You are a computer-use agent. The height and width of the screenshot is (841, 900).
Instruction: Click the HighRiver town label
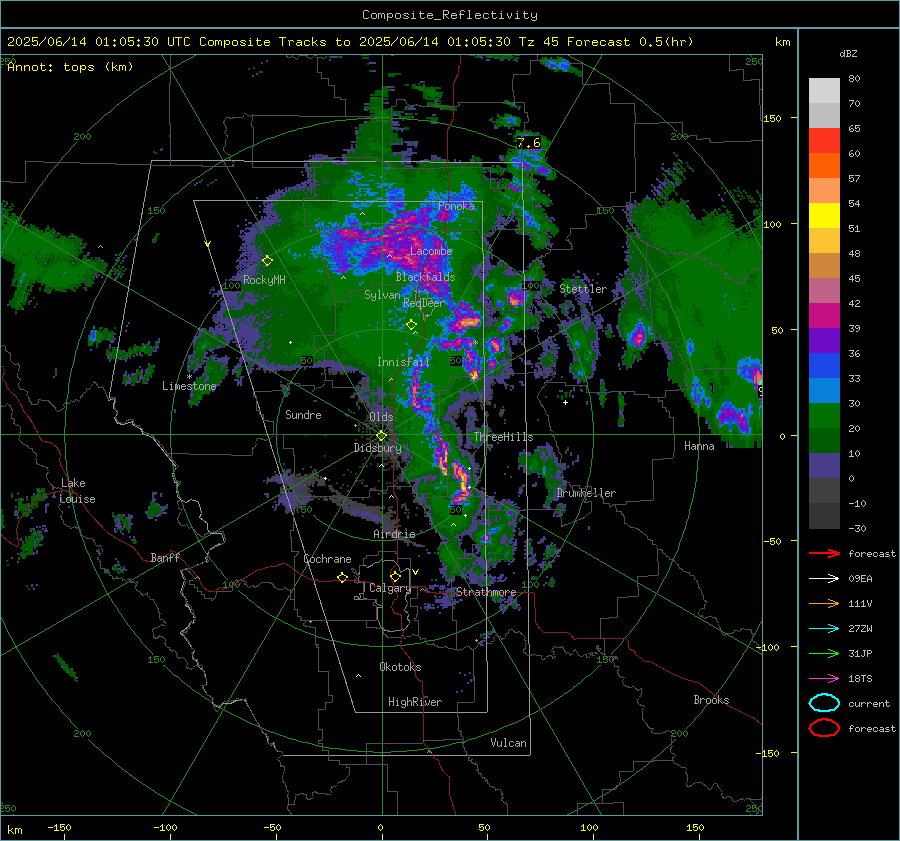click(x=415, y=702)
